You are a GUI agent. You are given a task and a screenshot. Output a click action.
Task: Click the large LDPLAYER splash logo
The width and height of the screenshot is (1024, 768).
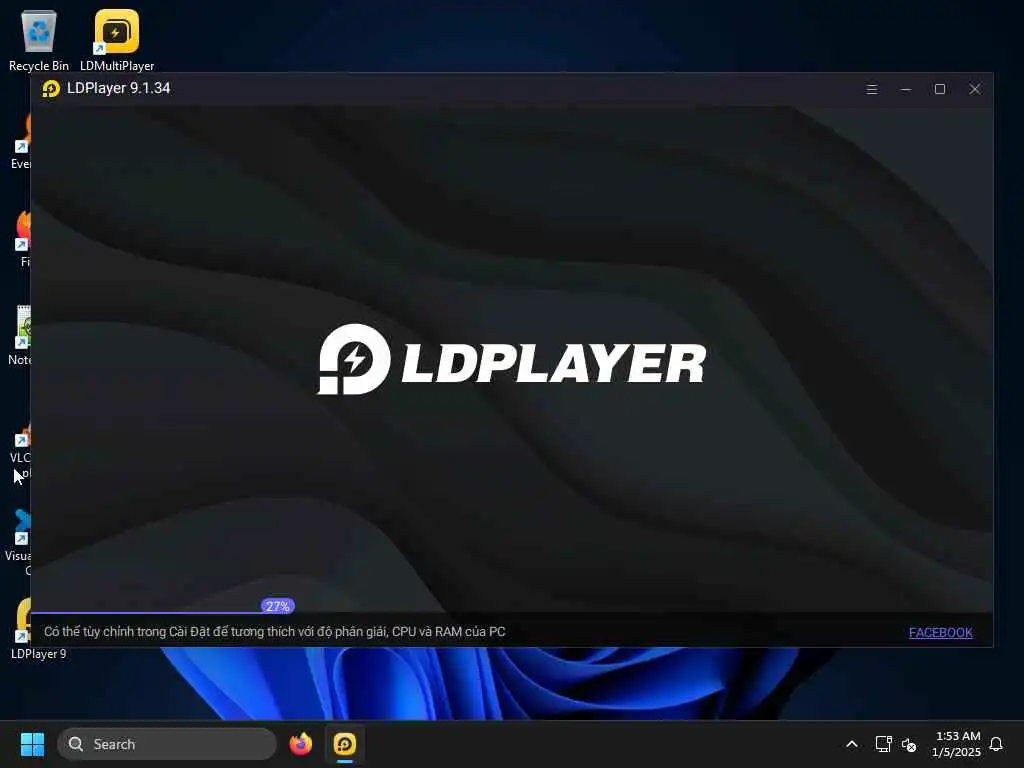(x=511, y=360)
